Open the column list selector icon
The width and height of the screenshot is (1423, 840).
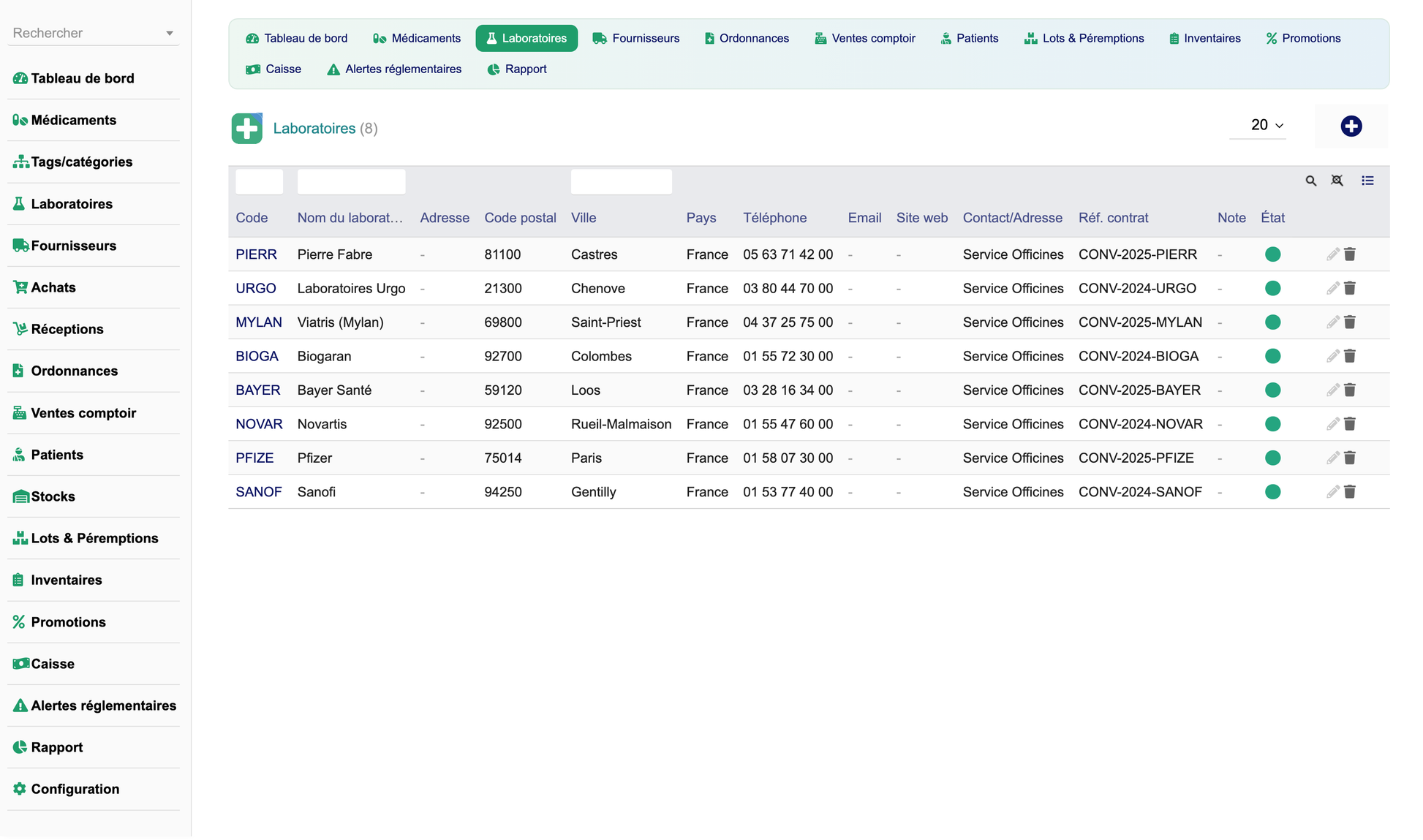pyautogui.click(x=1367, y=181)
